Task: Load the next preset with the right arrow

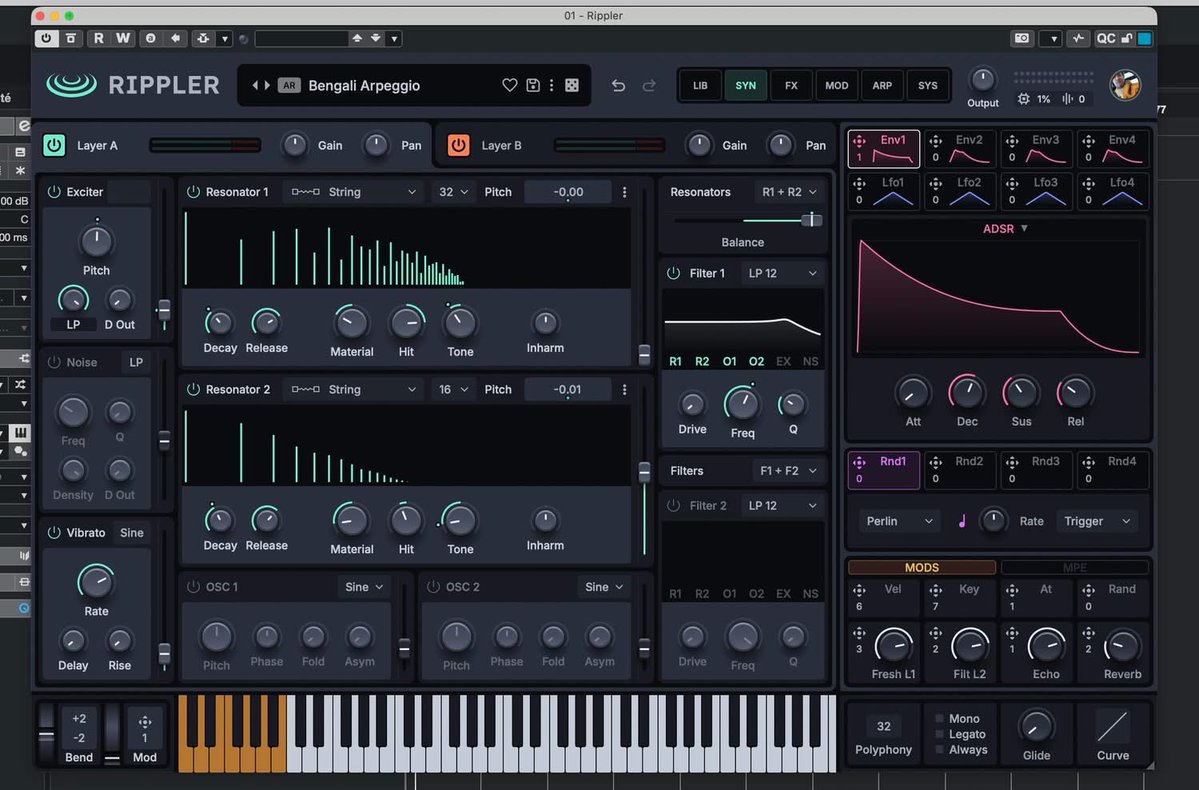Action: 267,86
